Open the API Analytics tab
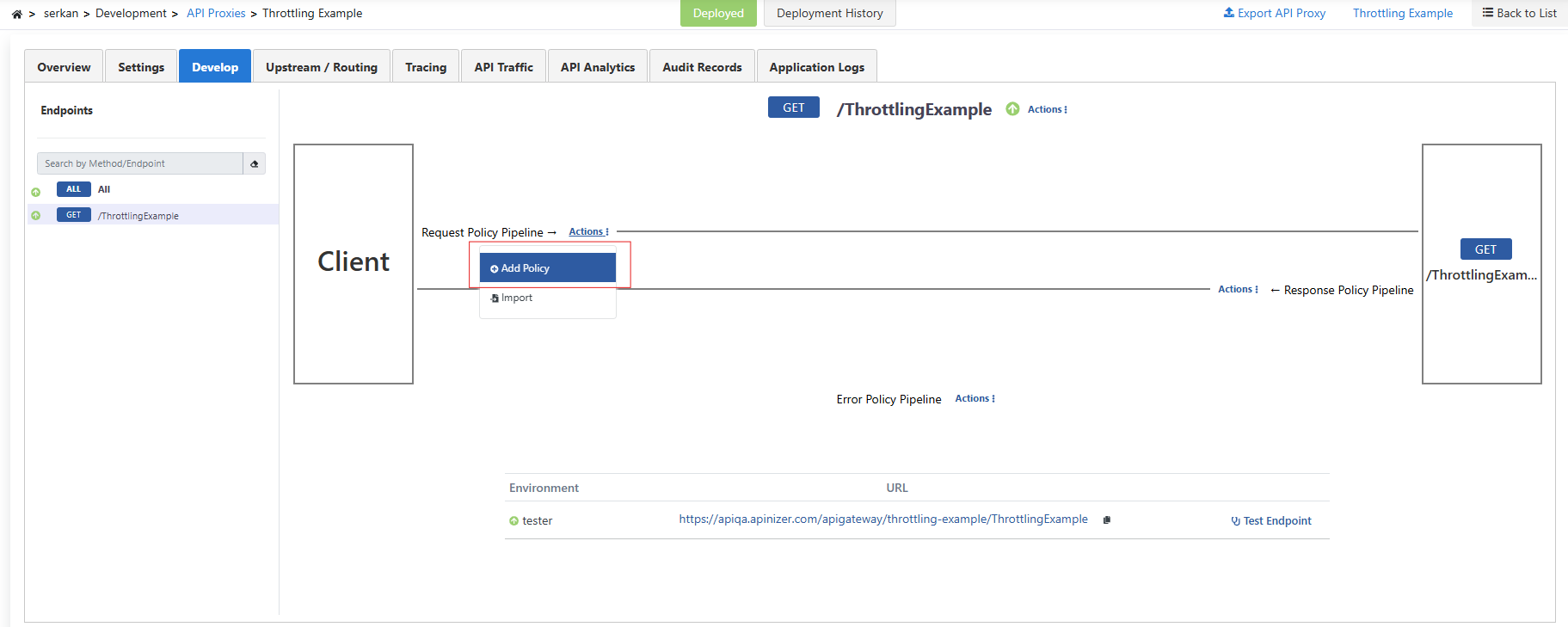 tap(598, 67)
